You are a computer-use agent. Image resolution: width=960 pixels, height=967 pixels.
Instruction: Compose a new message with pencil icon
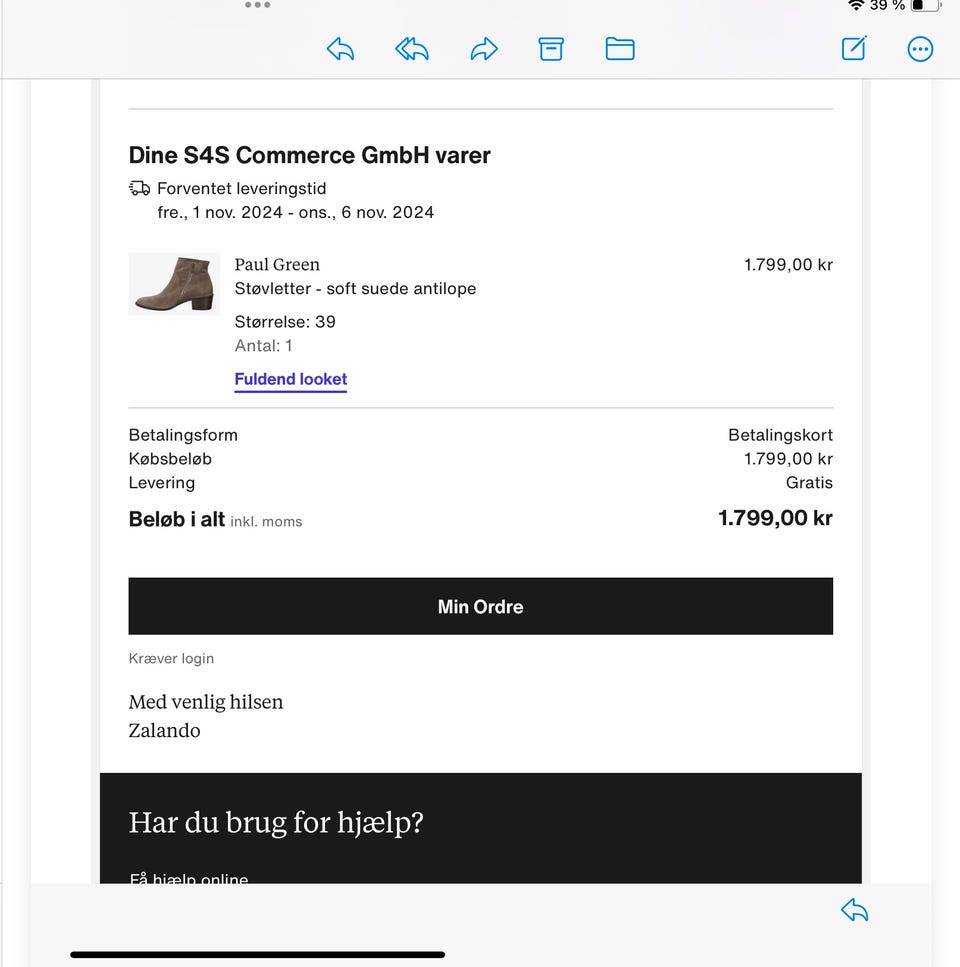pyautogui.click(x=854, y=49)
